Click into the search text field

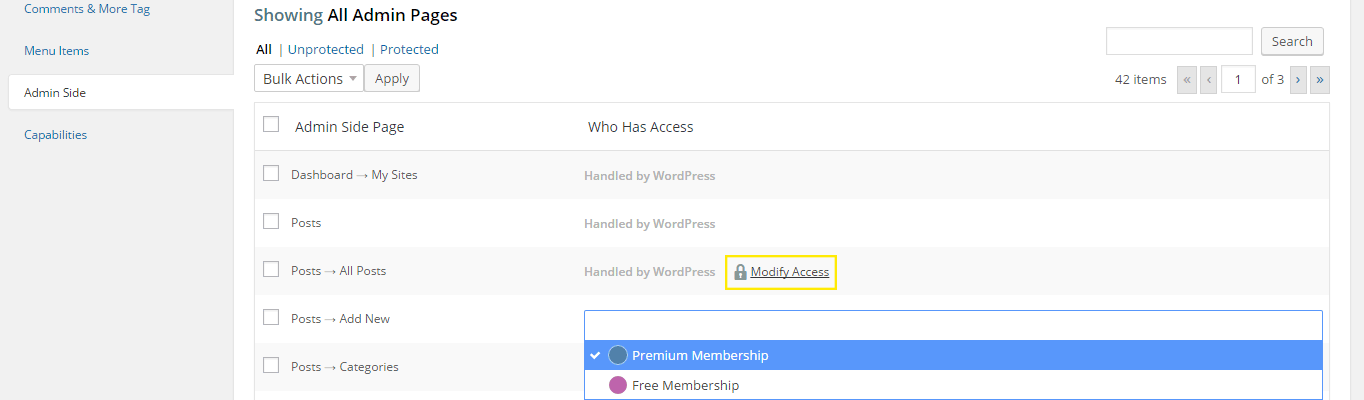pos(1179,41)
